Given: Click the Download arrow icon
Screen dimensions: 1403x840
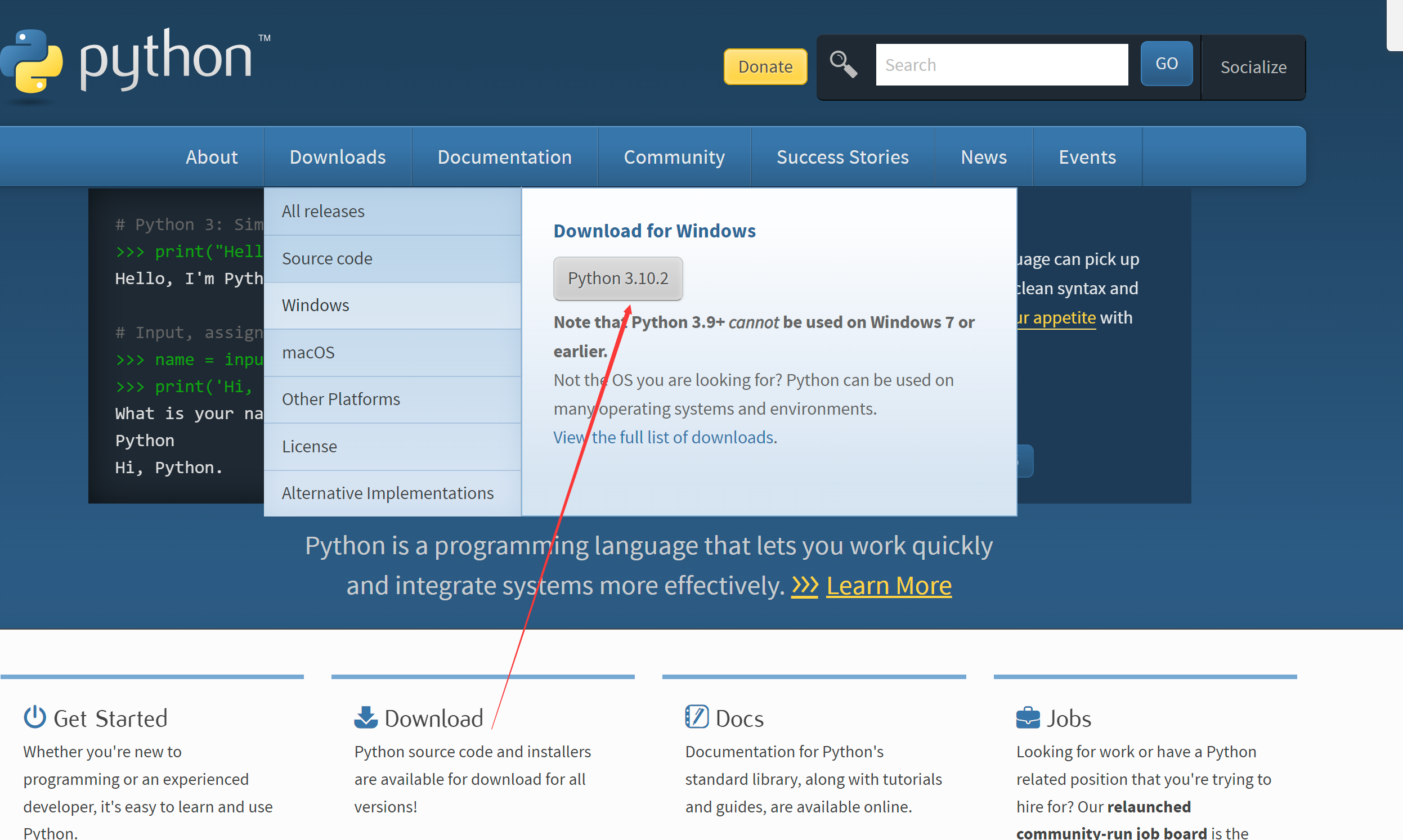Looking at the screenshot, I should point(366,717).
